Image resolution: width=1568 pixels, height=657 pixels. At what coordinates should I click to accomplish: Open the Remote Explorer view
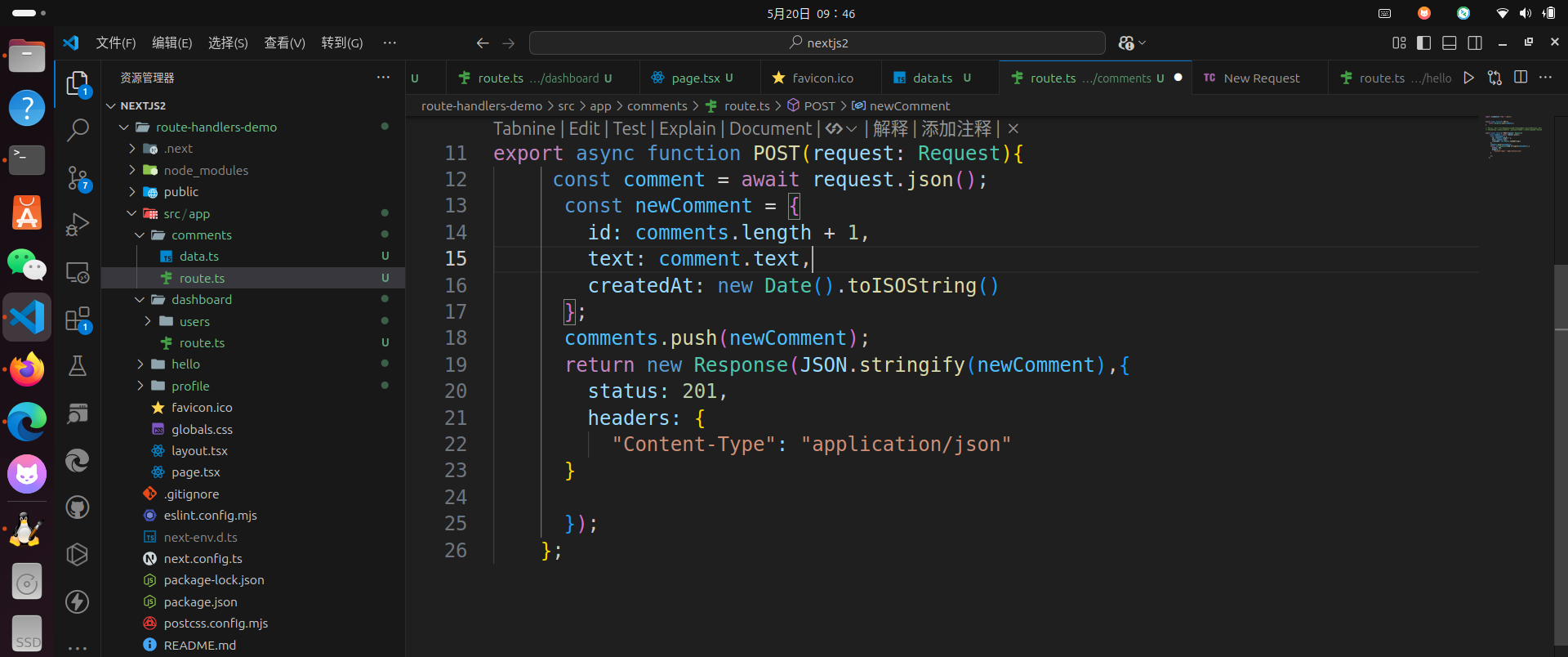(78, 272)
